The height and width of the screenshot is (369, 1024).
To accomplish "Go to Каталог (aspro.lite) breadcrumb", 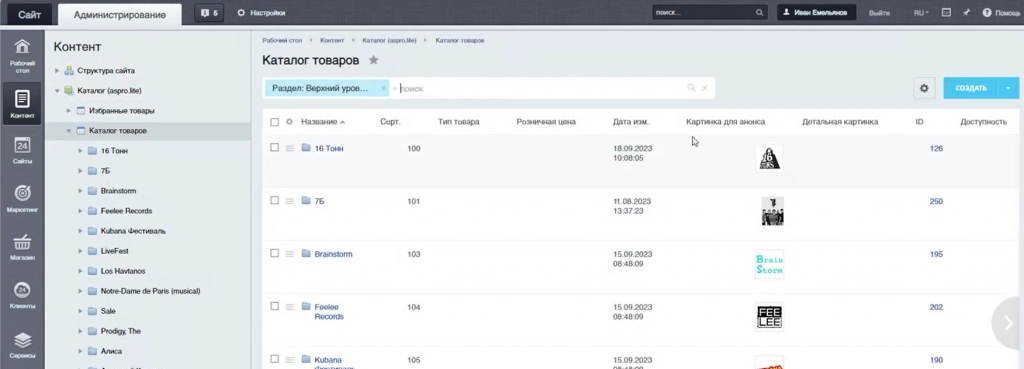I will [389, 40].
